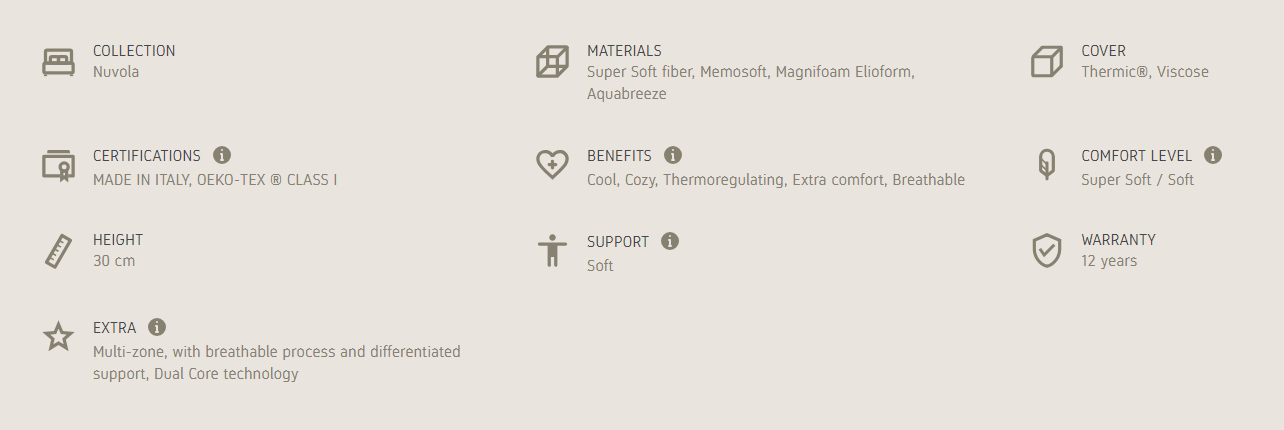Click the bed icon beside Collection
1284x430 pixels.
[58, 62]
